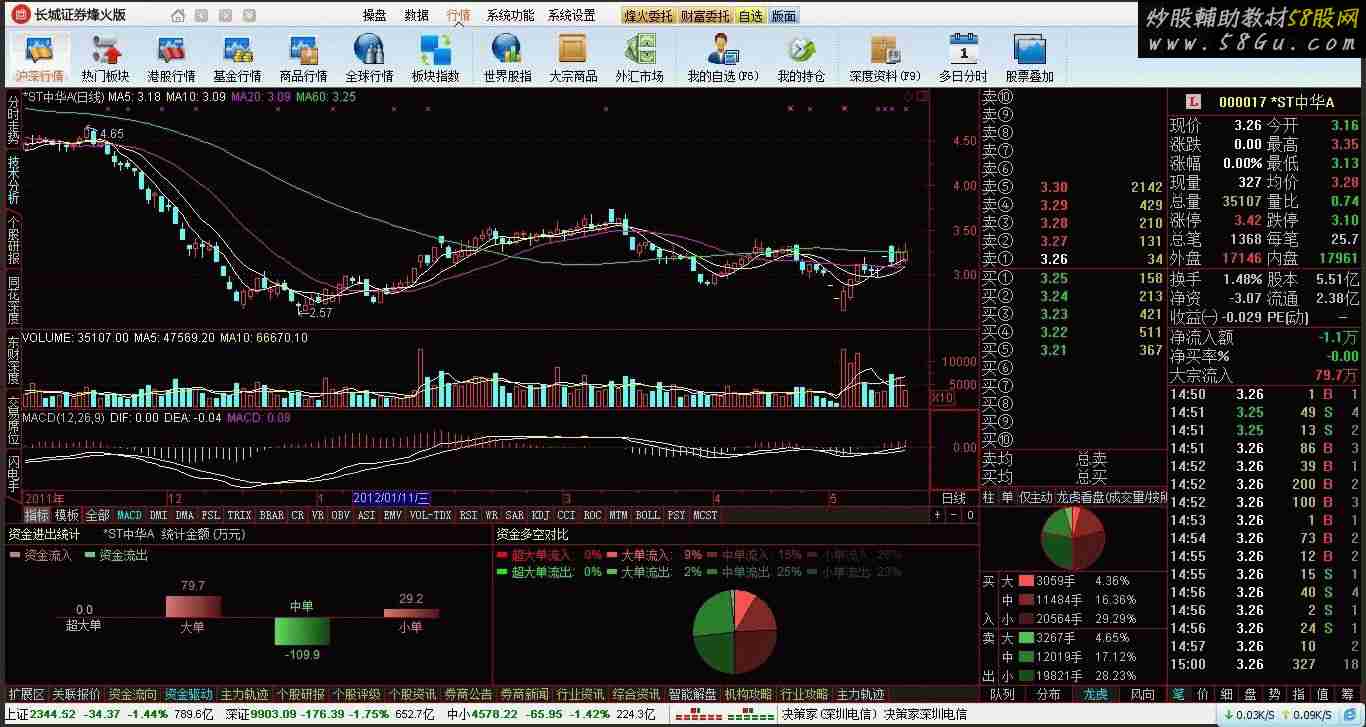The width and height of the screenshot is (1366, 727).
Task: Switch to 龙虎 tab at bottom right
Action: click(x=1095, y=694)
